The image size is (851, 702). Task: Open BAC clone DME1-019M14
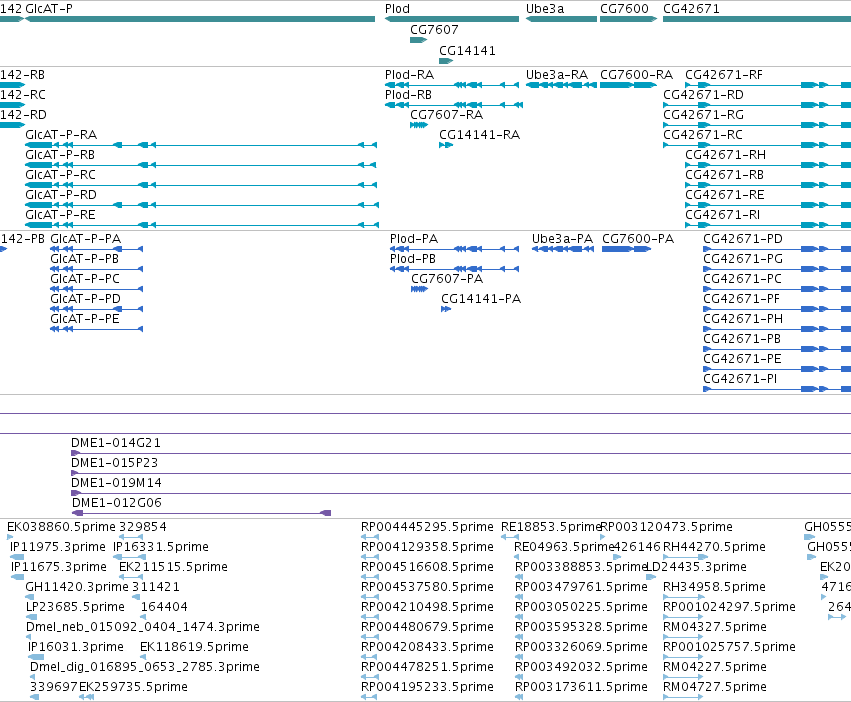(x=117, y=483)
